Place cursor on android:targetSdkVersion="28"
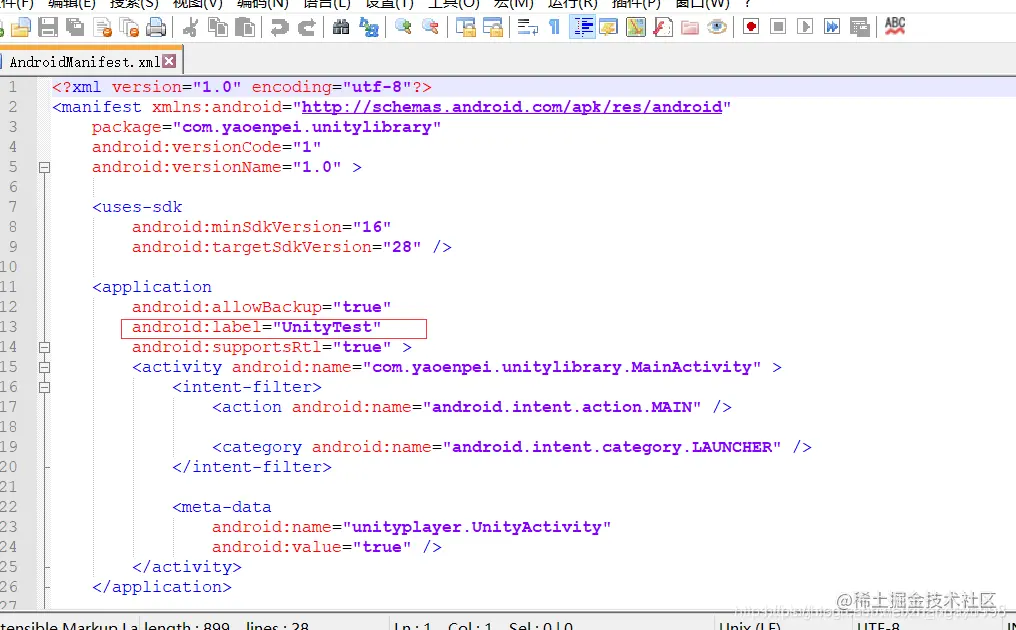 coord(277,248)
